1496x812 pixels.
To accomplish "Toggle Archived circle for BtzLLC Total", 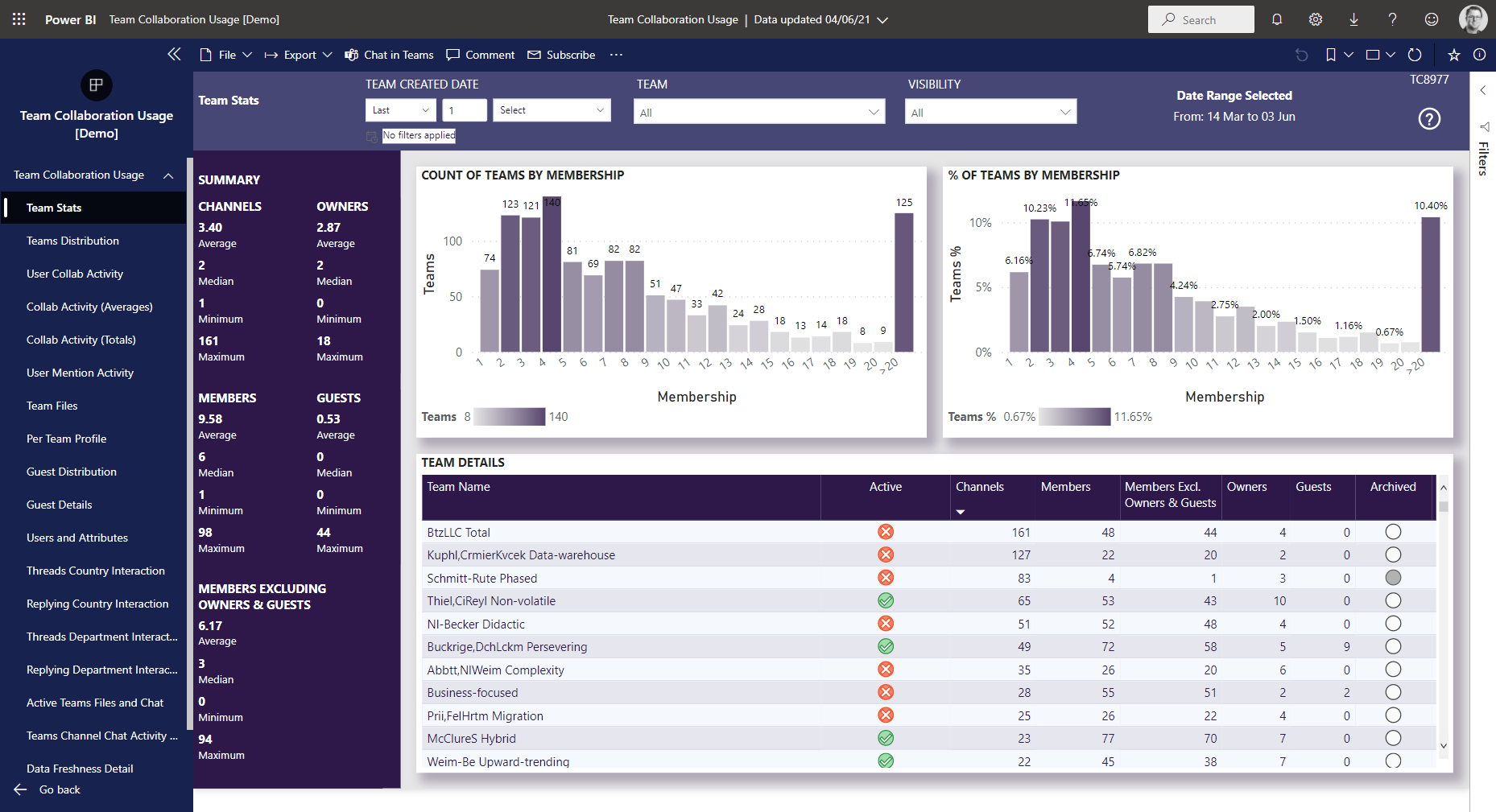I will point(1394,532).
